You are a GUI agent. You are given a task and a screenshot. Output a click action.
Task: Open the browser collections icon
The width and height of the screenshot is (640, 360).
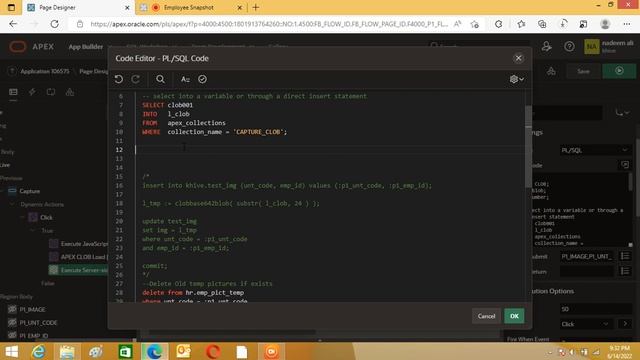pos(542,24)
